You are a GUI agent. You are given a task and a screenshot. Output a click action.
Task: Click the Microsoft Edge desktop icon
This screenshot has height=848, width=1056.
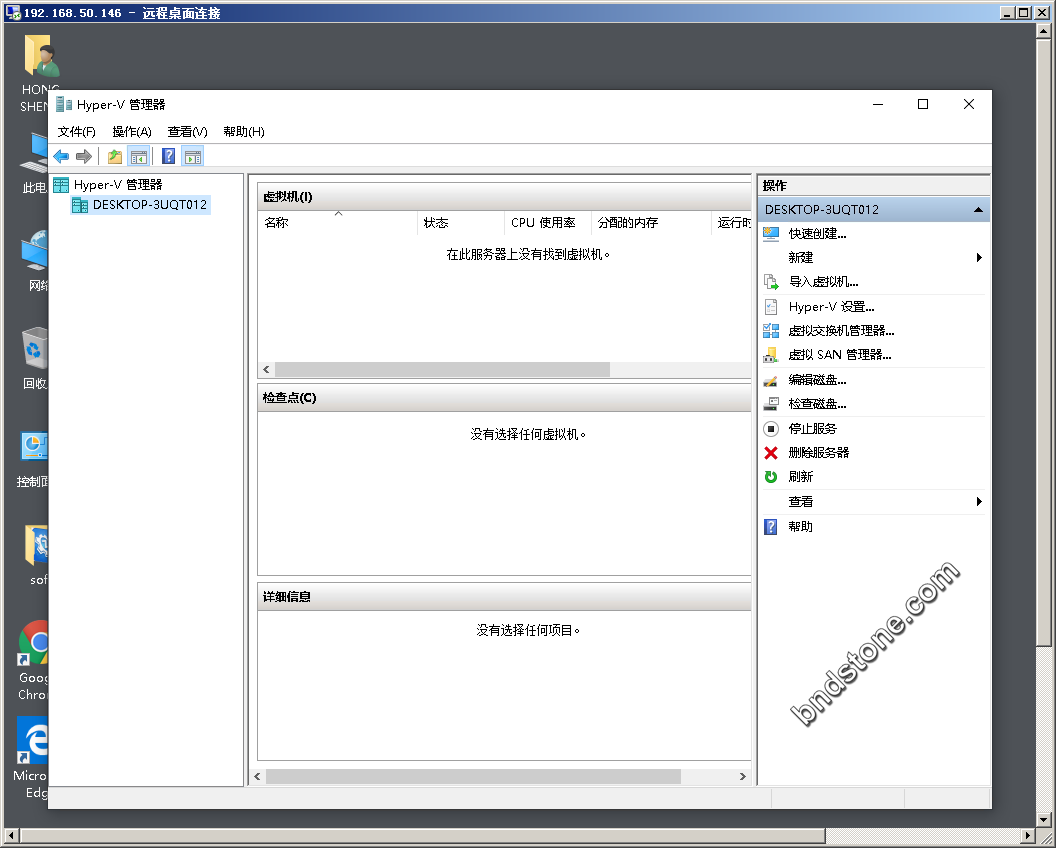click(33, 740)
